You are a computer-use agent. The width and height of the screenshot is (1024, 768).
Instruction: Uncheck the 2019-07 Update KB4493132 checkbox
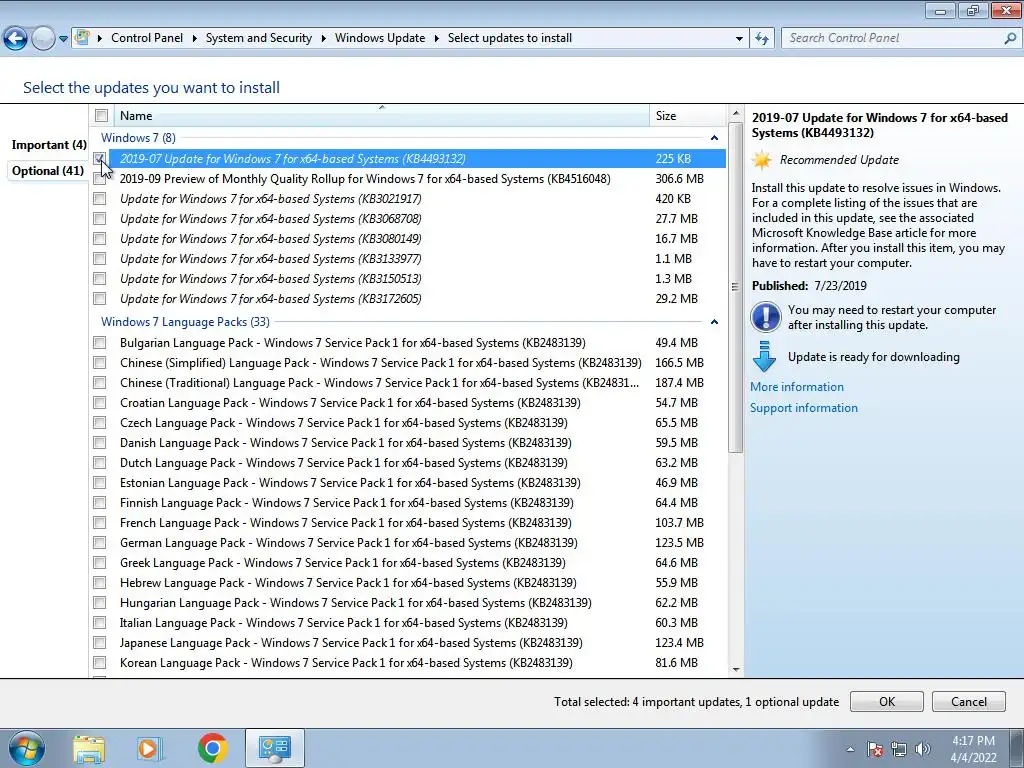[x=100, y=159]
